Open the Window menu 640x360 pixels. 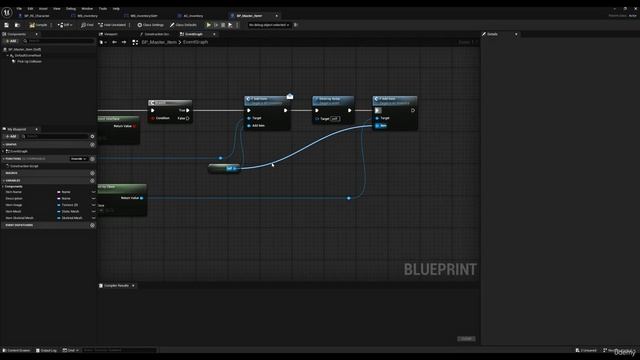tap(87, 9)
